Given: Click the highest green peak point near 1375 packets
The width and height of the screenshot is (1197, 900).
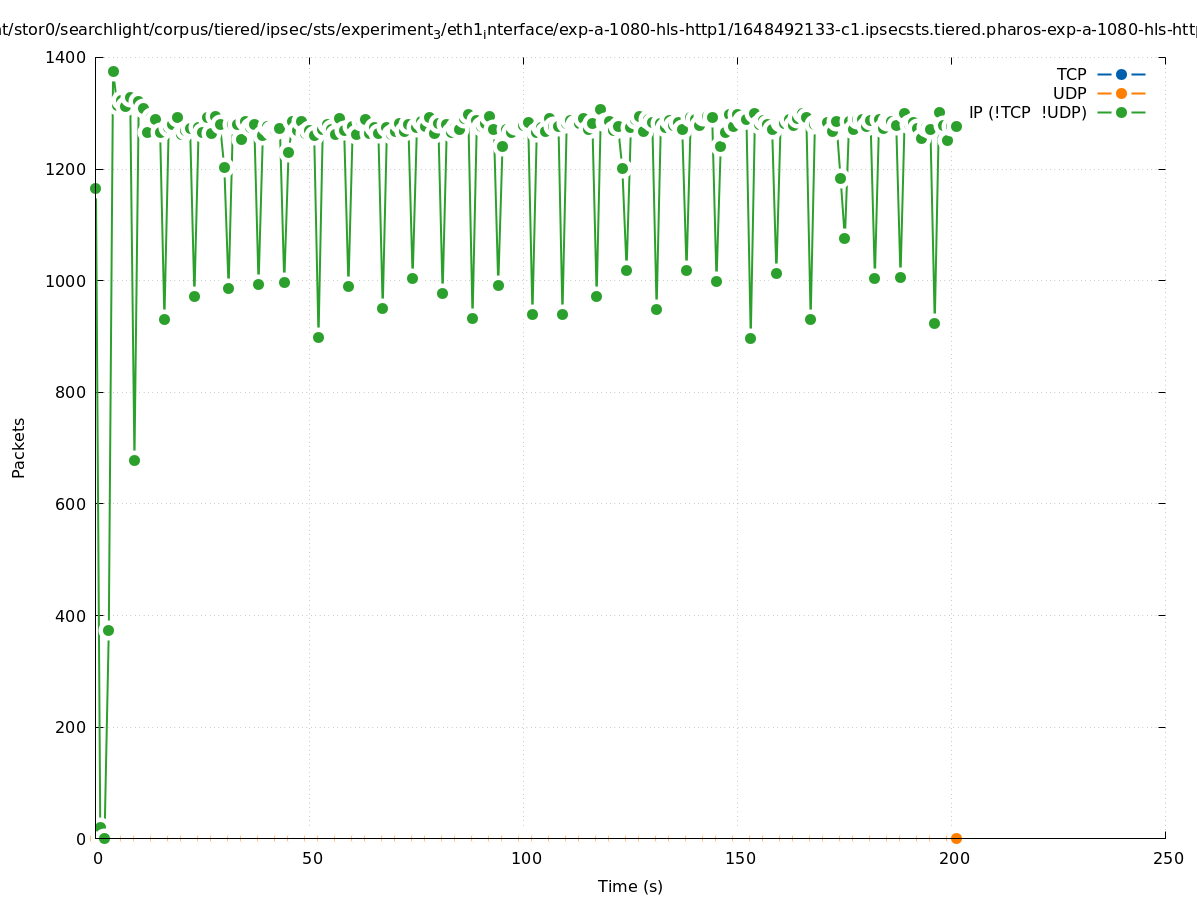Looking at the screenshot, I should click(x=113, y=71).
